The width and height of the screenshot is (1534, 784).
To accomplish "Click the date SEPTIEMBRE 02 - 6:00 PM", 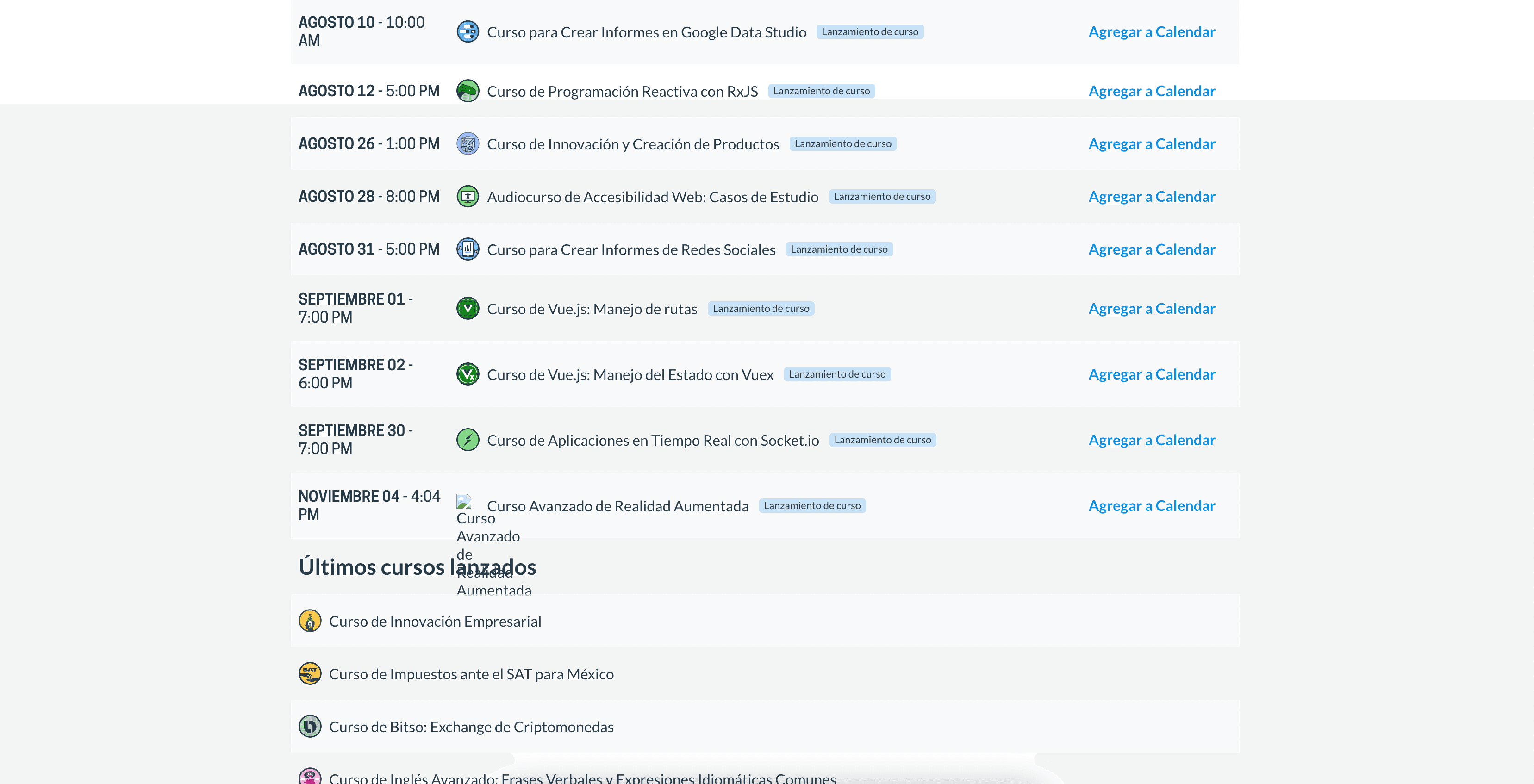I will click(355, 374).
